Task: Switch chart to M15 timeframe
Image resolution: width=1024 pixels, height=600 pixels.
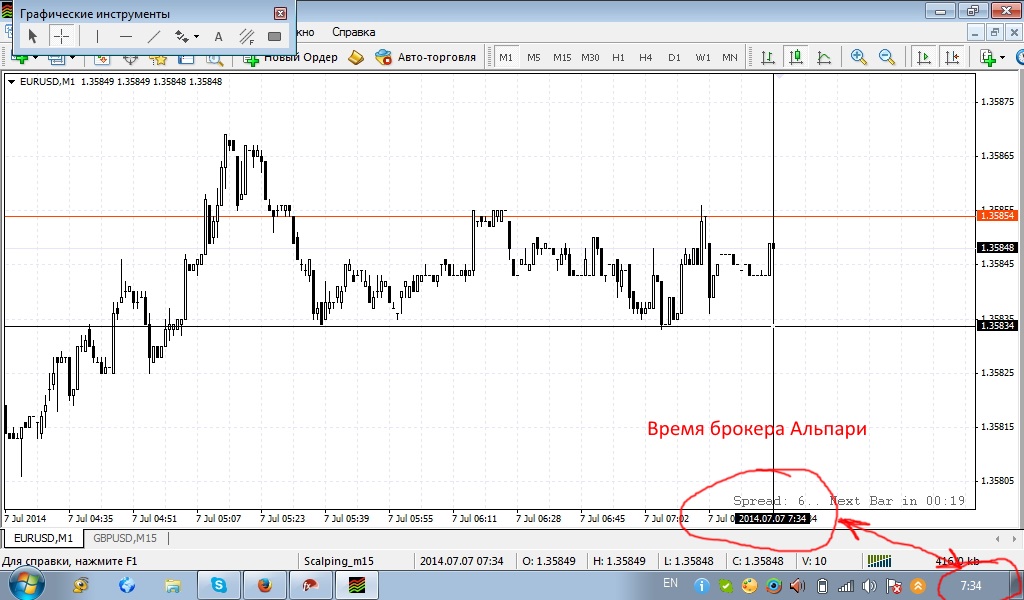Action: pos(562,57)
